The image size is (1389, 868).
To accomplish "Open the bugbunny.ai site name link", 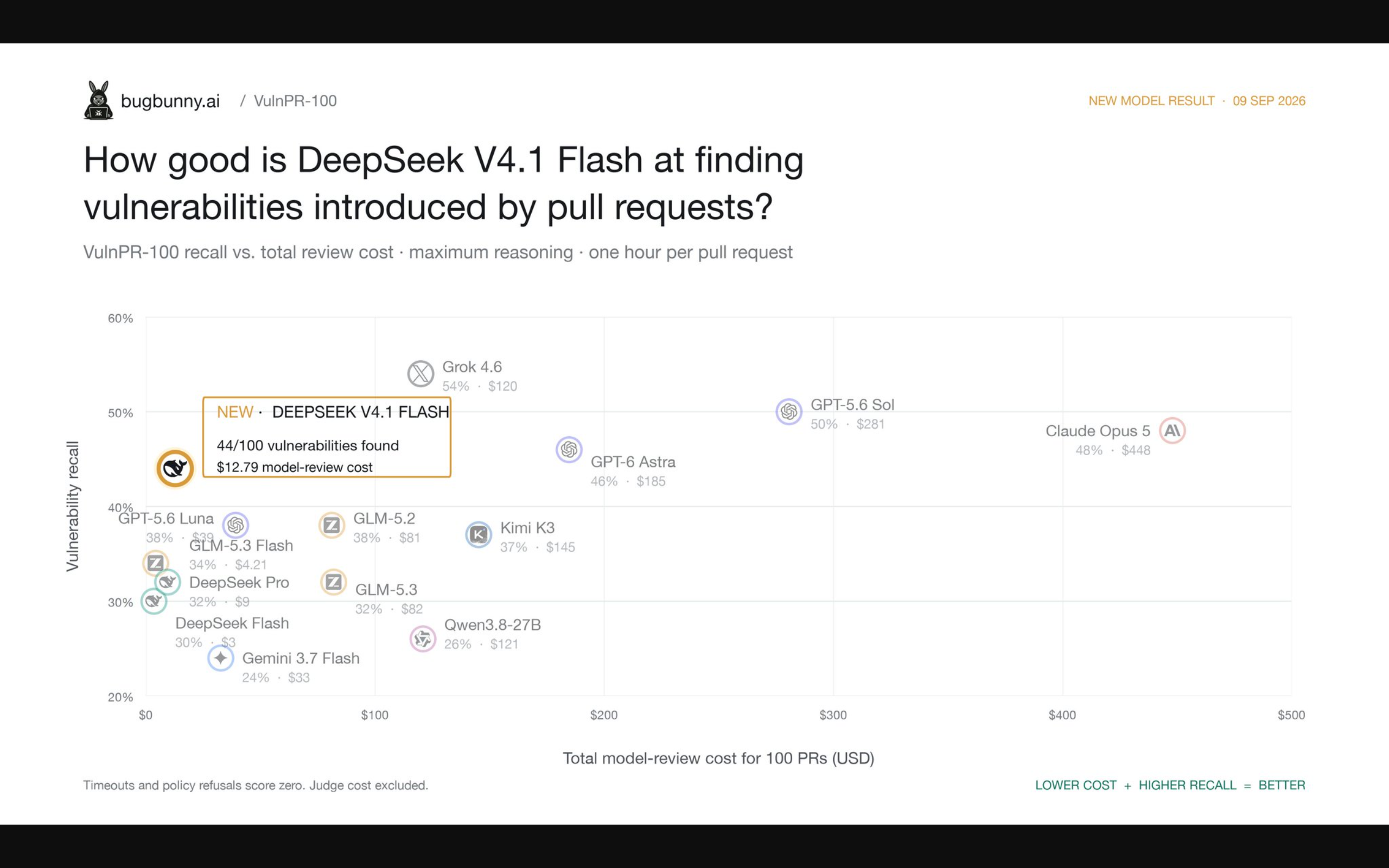I will pyautogui.click(x=170, y=101).
